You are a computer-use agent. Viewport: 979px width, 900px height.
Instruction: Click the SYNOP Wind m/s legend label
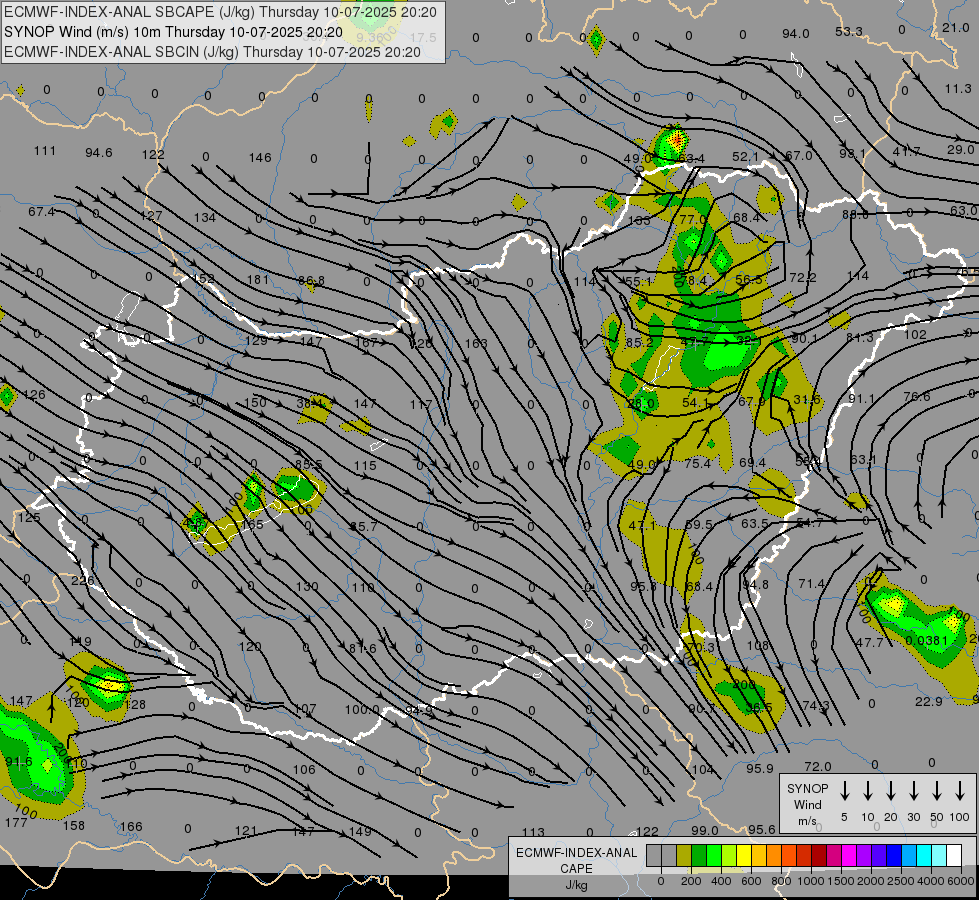[807, 804]
